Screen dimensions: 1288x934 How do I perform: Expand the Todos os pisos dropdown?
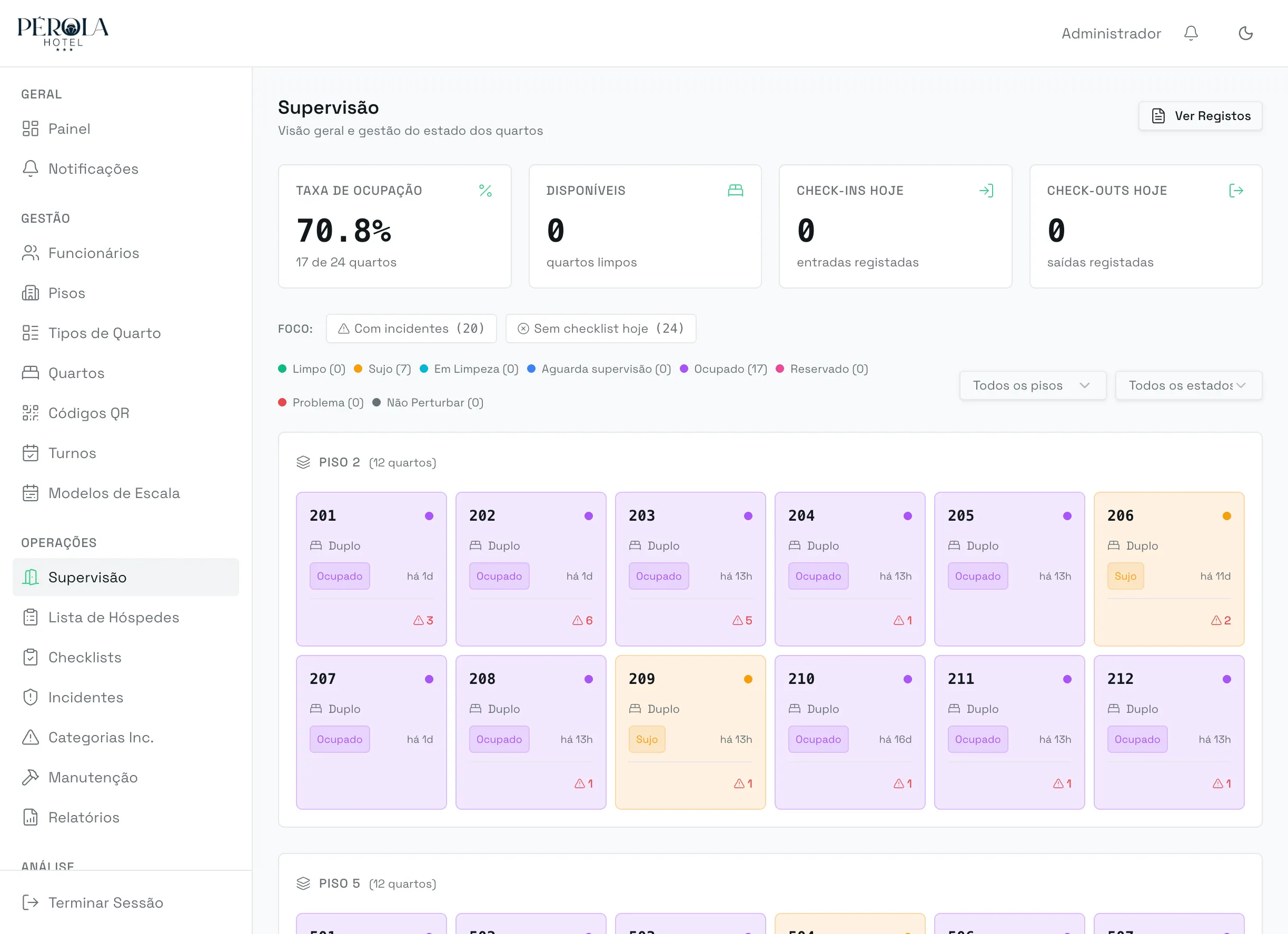pyautogui.click(x=1033, y=385)
